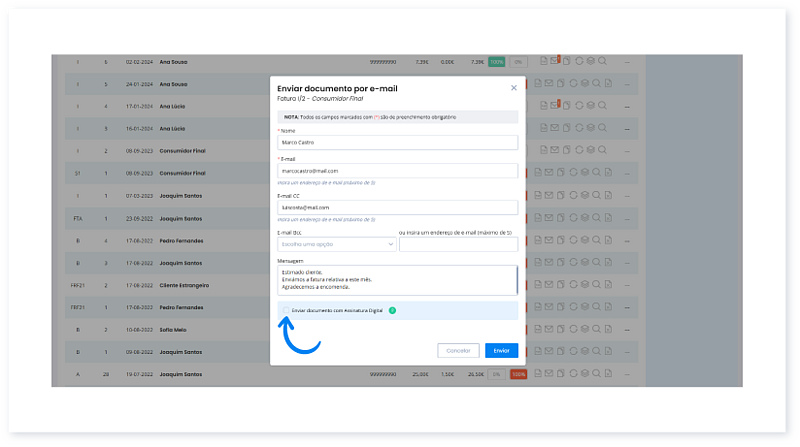Open the more options menu on the top row
This screenshot has height=447, width=800.
click(x=627, y=61)
